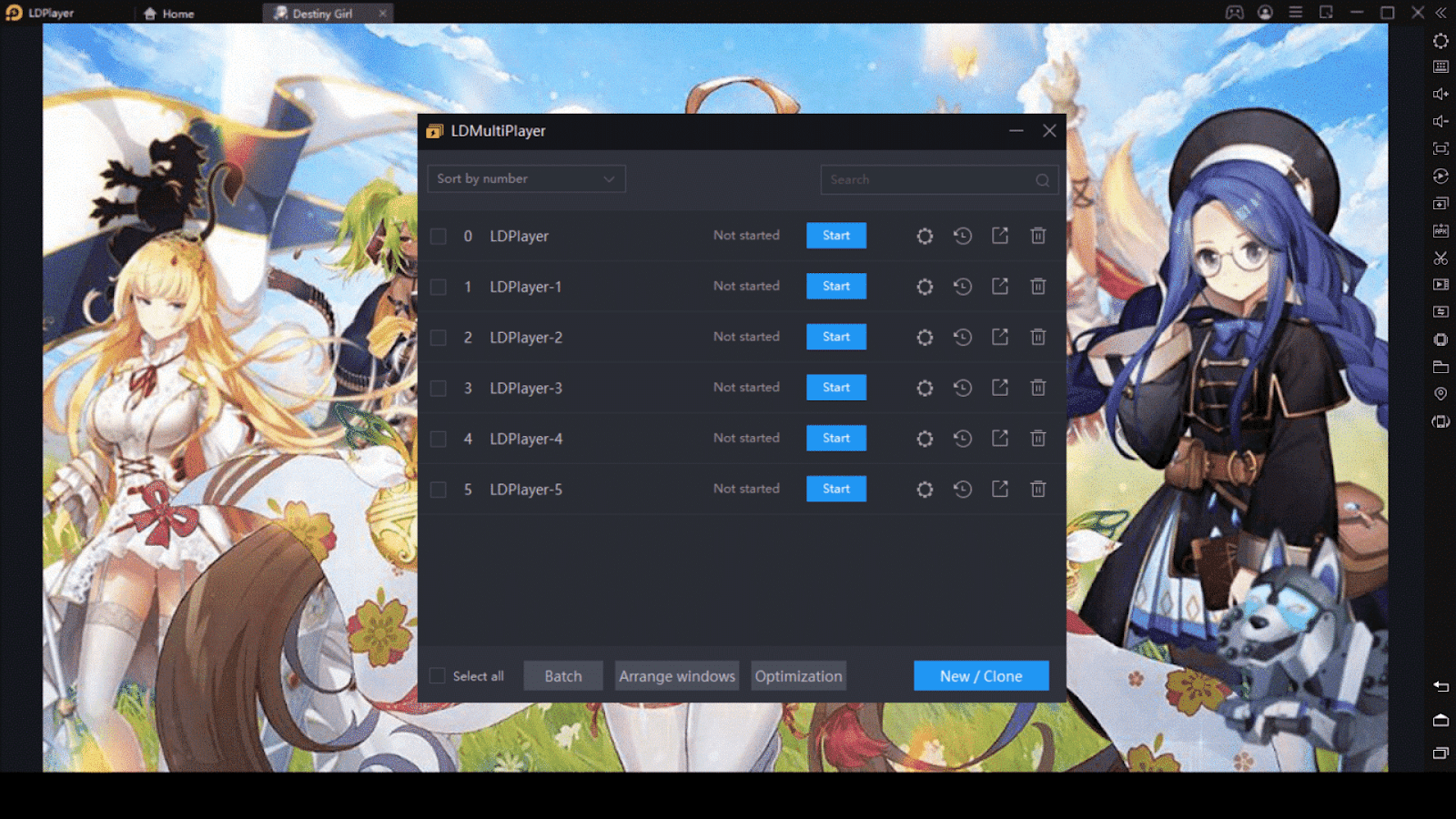1456x819 pixels.
Task: Install APK from right sidebar
Action: (1441, 231)
